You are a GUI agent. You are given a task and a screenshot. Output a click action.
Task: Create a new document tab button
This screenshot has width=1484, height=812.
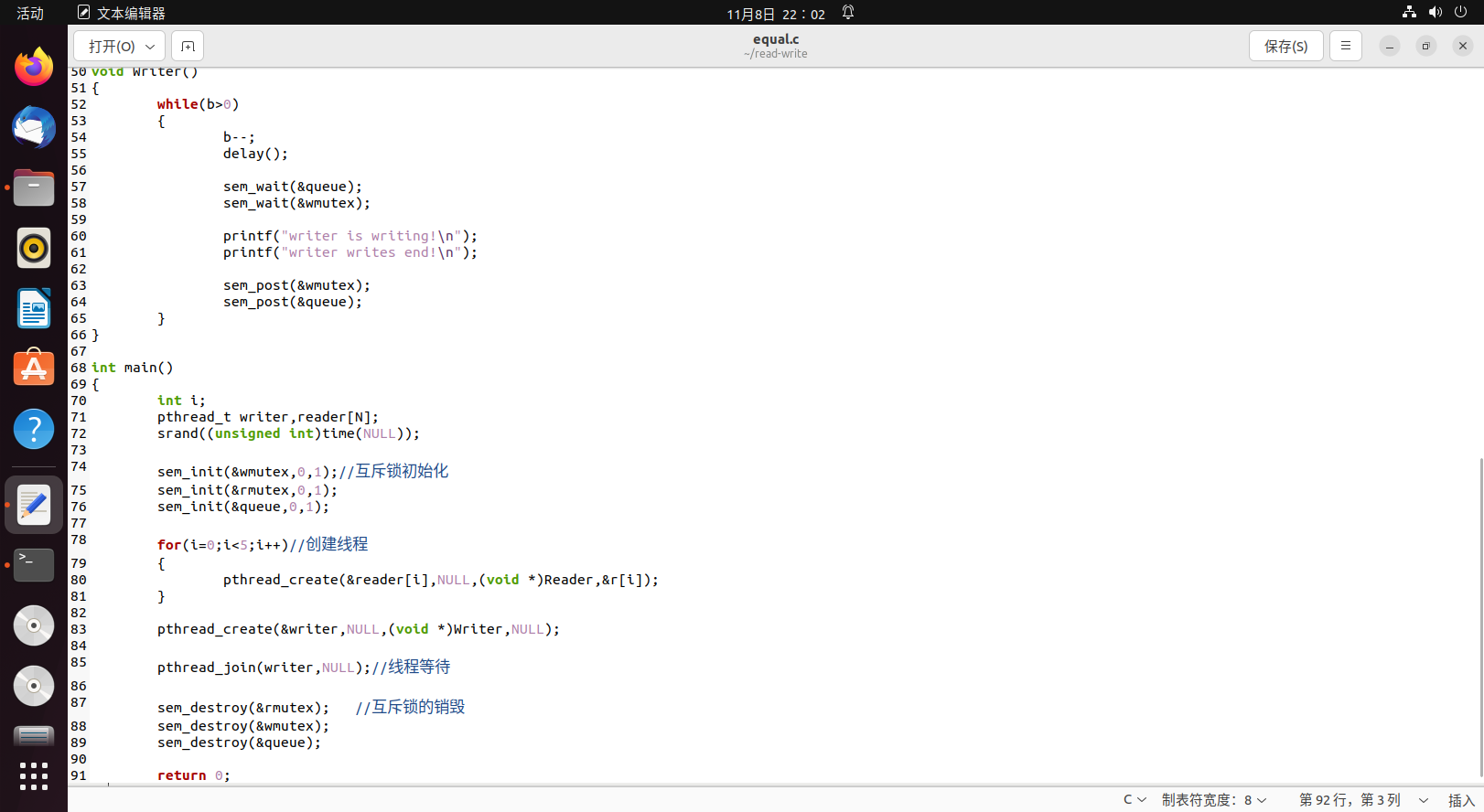tap(188, 46)
